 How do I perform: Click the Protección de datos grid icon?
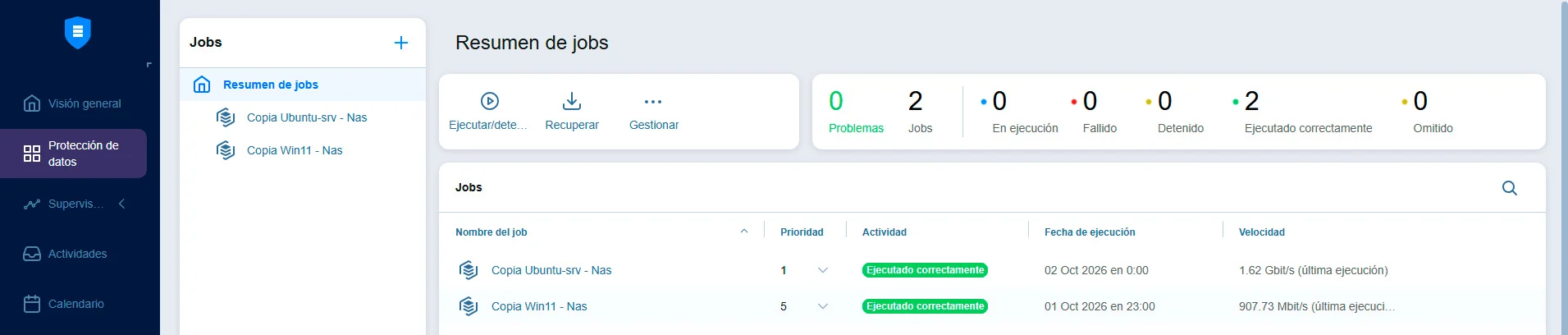32,154
